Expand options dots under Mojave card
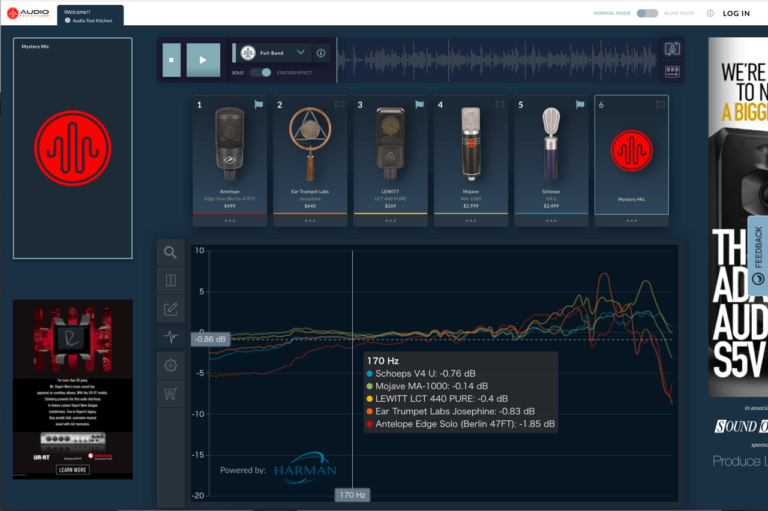This screenshot has width=768, height=511. [x=471, y=221]
